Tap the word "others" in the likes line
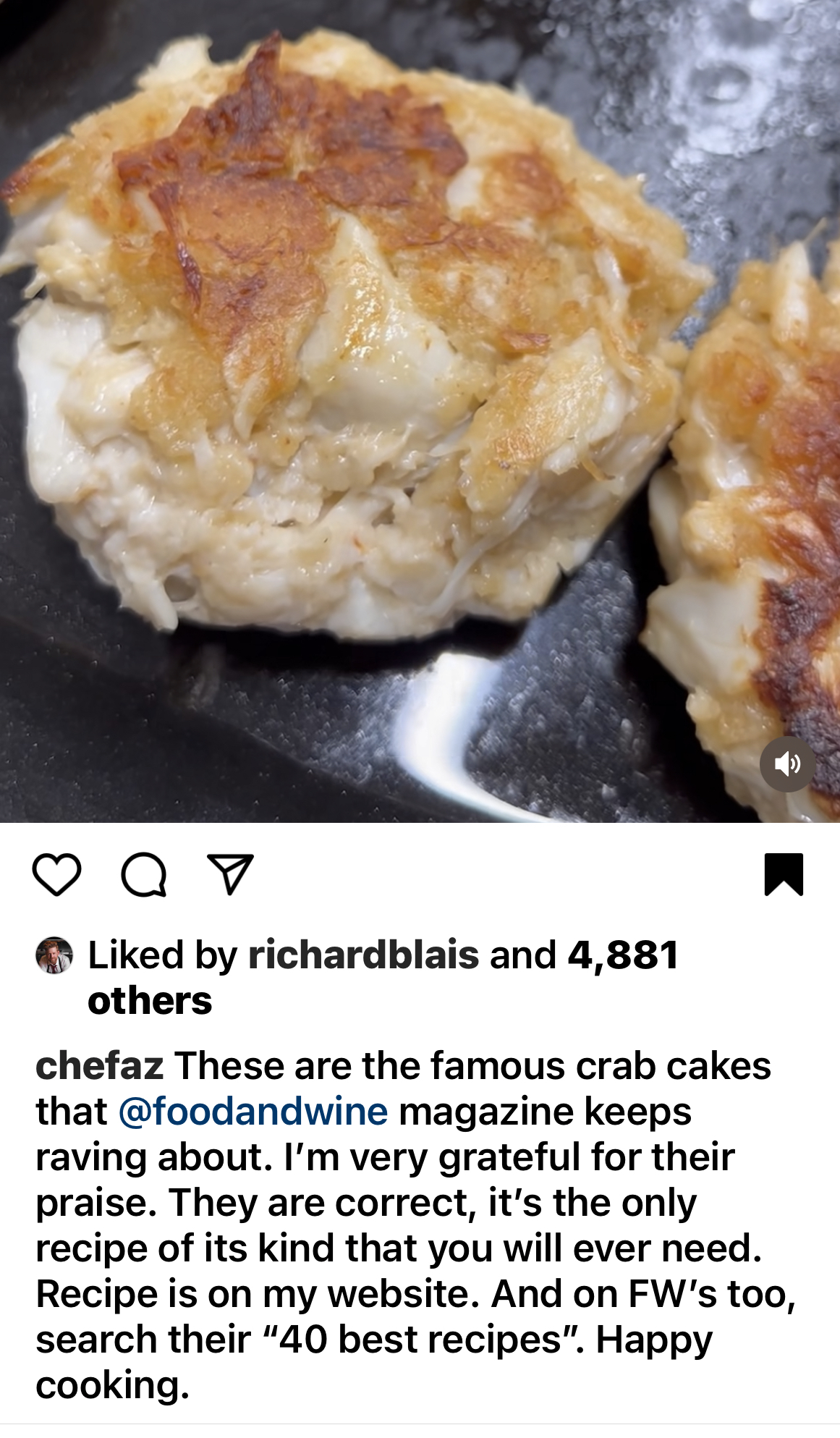Image resolution: width=840 pixels, height=1438 pixels. (x=150, y=1001)
